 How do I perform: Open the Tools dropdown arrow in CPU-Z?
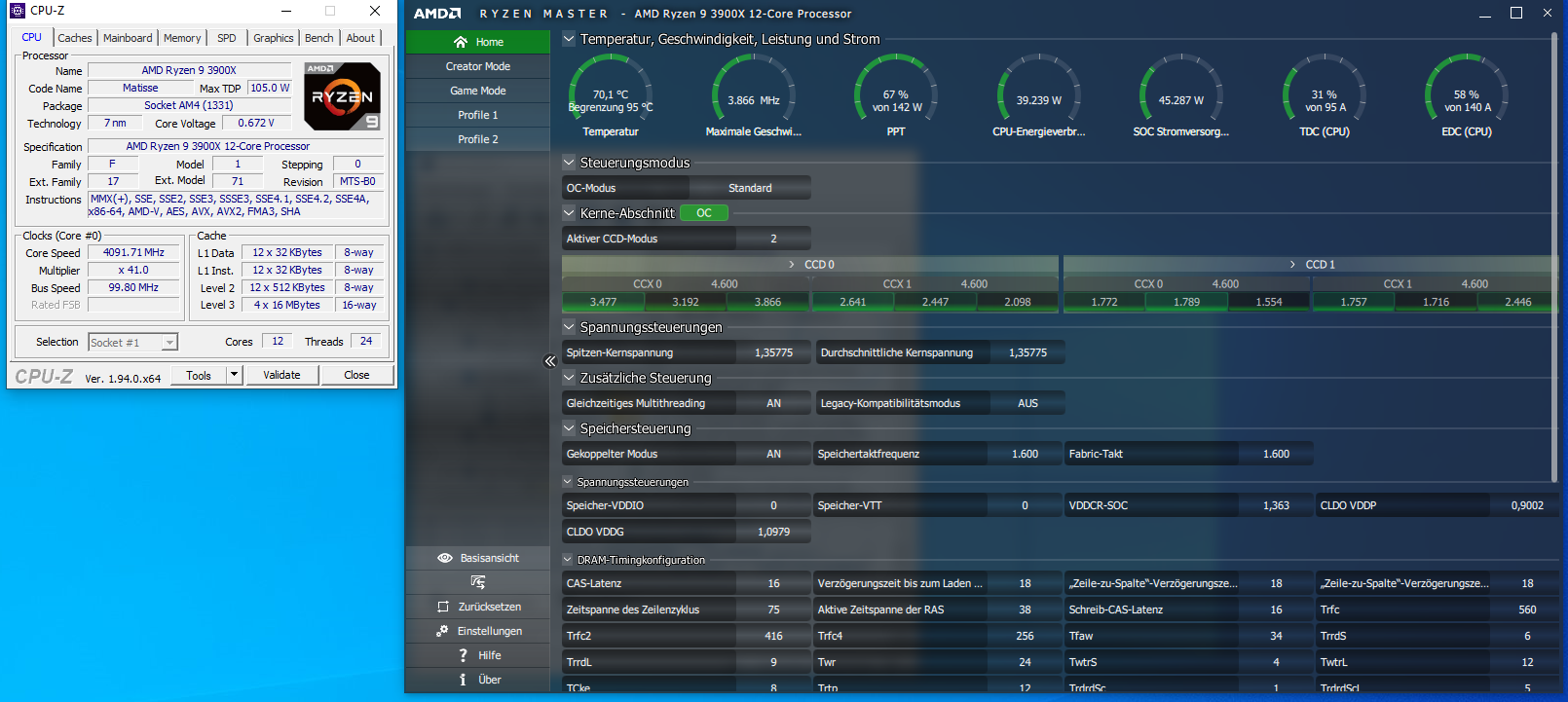pyautogui.click(x=234, y=375)
